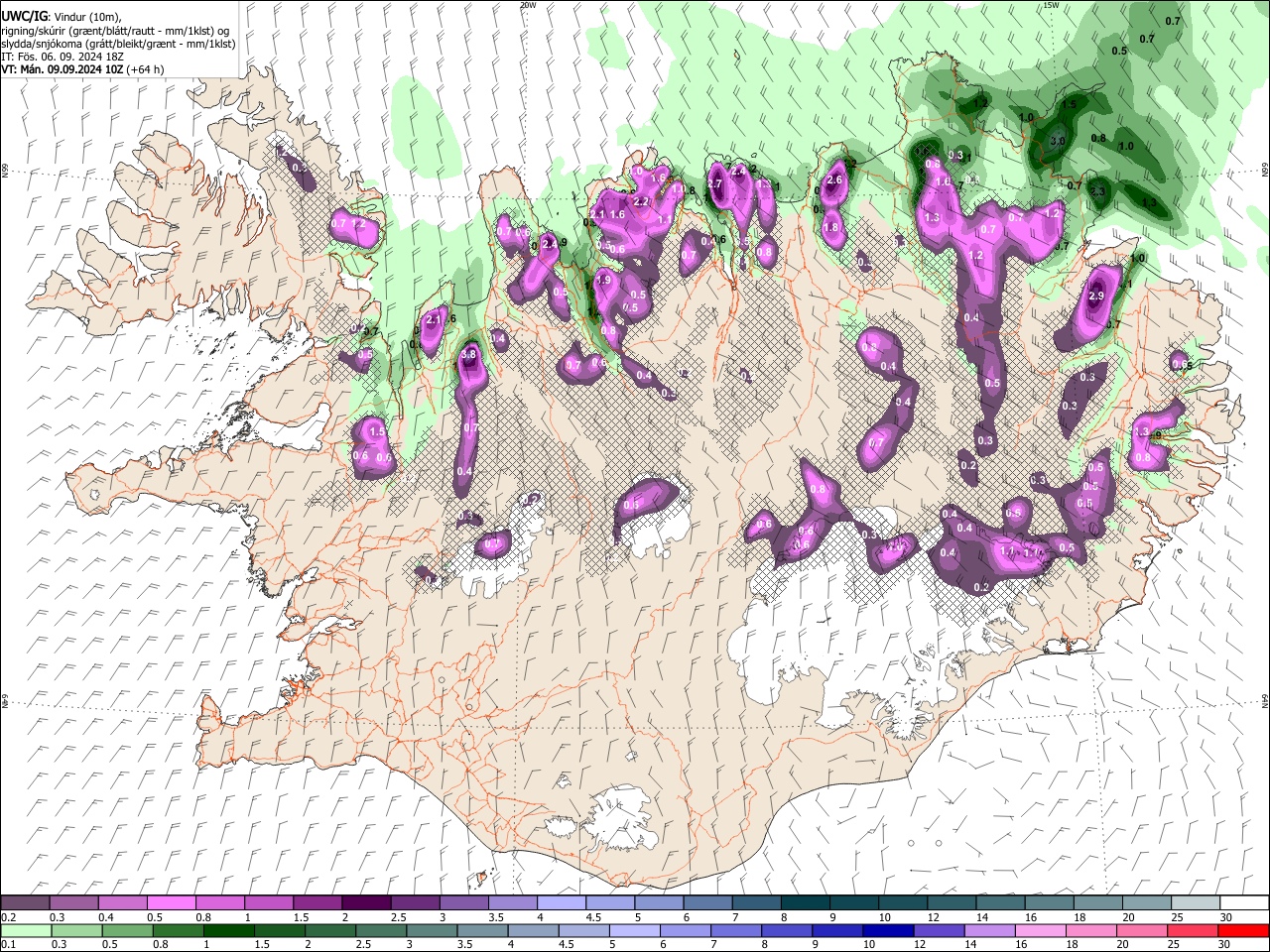Click the bottom-row rain swatch between 5 and 6

click(634, 930)
